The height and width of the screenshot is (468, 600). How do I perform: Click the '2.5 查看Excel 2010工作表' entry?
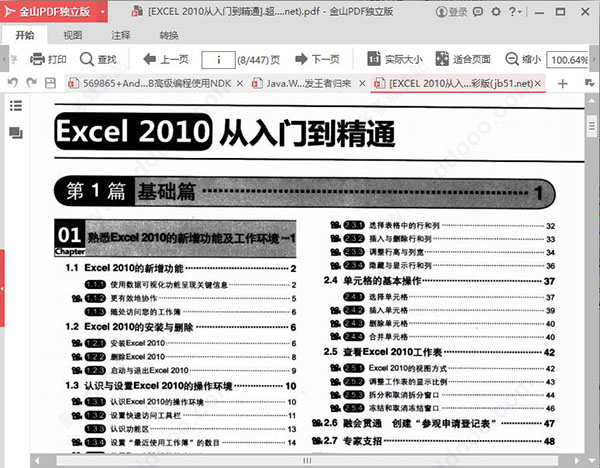pos(439,352)
